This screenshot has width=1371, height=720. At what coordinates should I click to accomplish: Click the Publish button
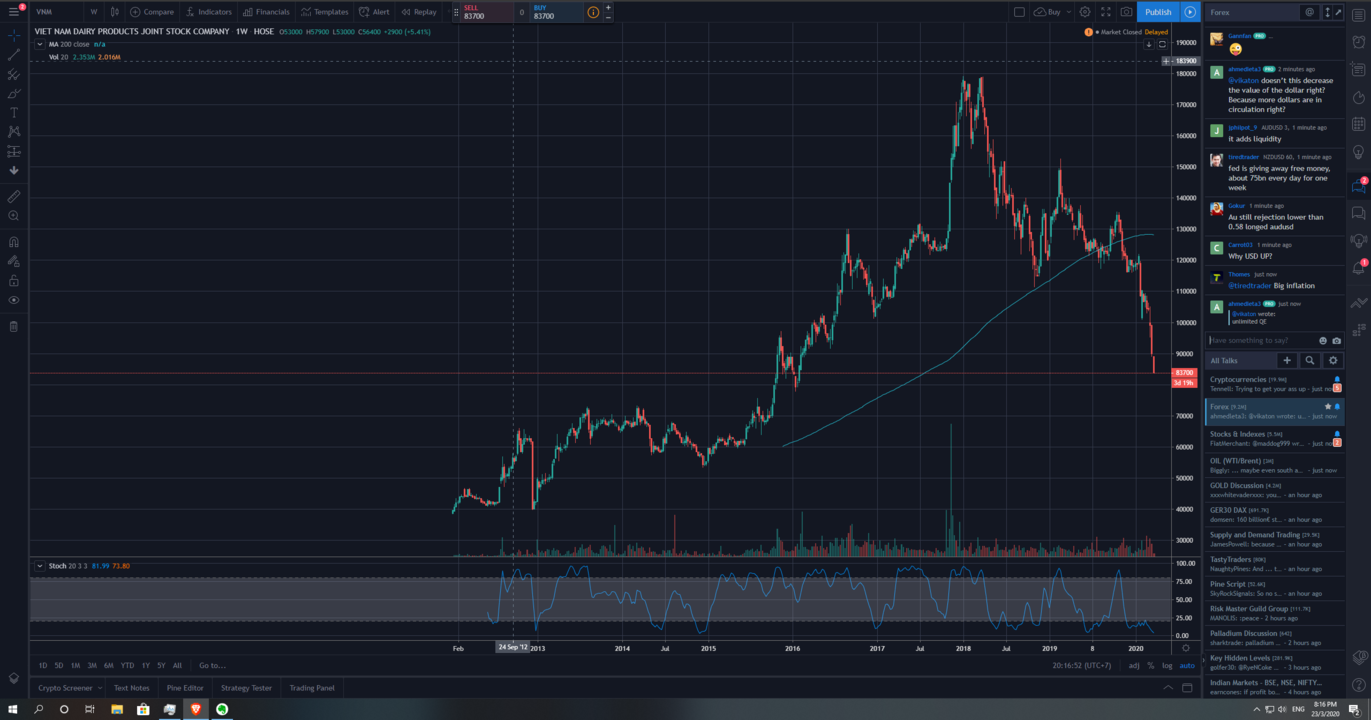coord(1158,12)
